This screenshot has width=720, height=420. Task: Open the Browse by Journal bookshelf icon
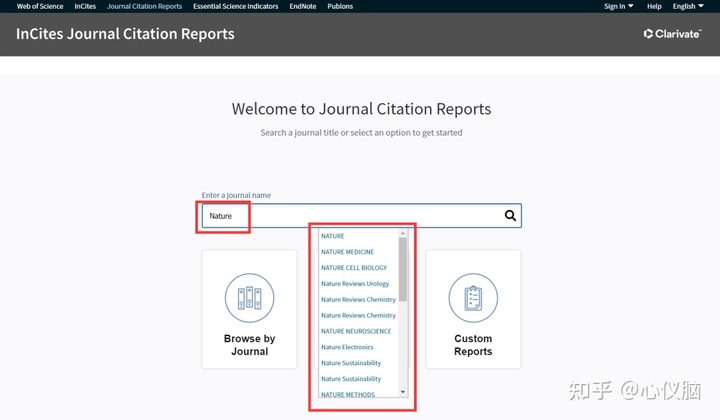click(249, 298)
